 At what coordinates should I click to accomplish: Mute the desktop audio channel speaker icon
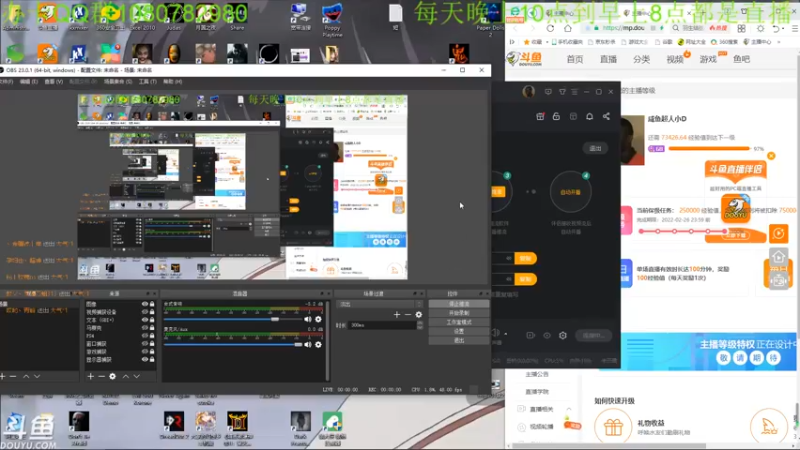pyautogui.click(x=308, y=319)
